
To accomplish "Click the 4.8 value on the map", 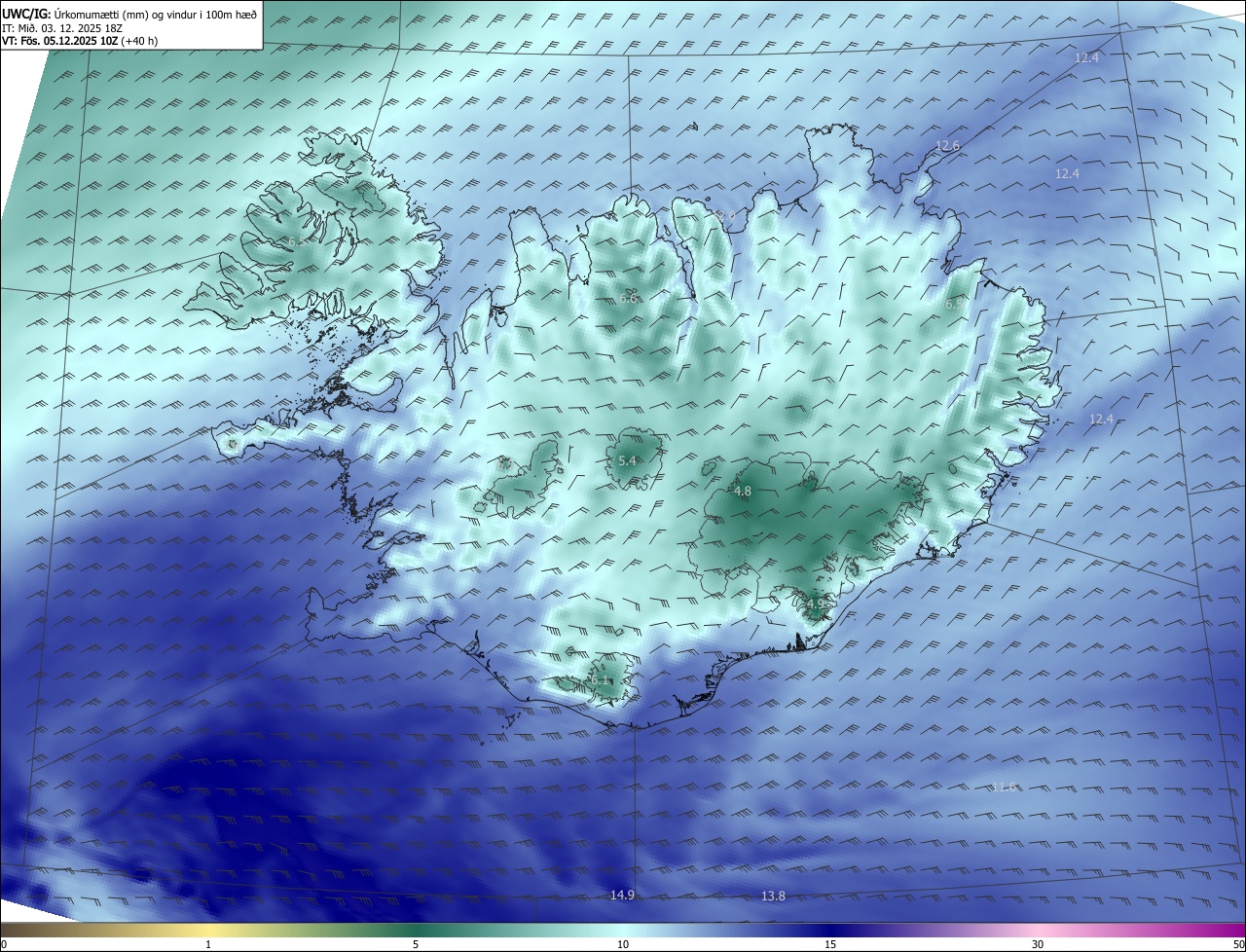I will pyautogui.click(x=743, y=492).
